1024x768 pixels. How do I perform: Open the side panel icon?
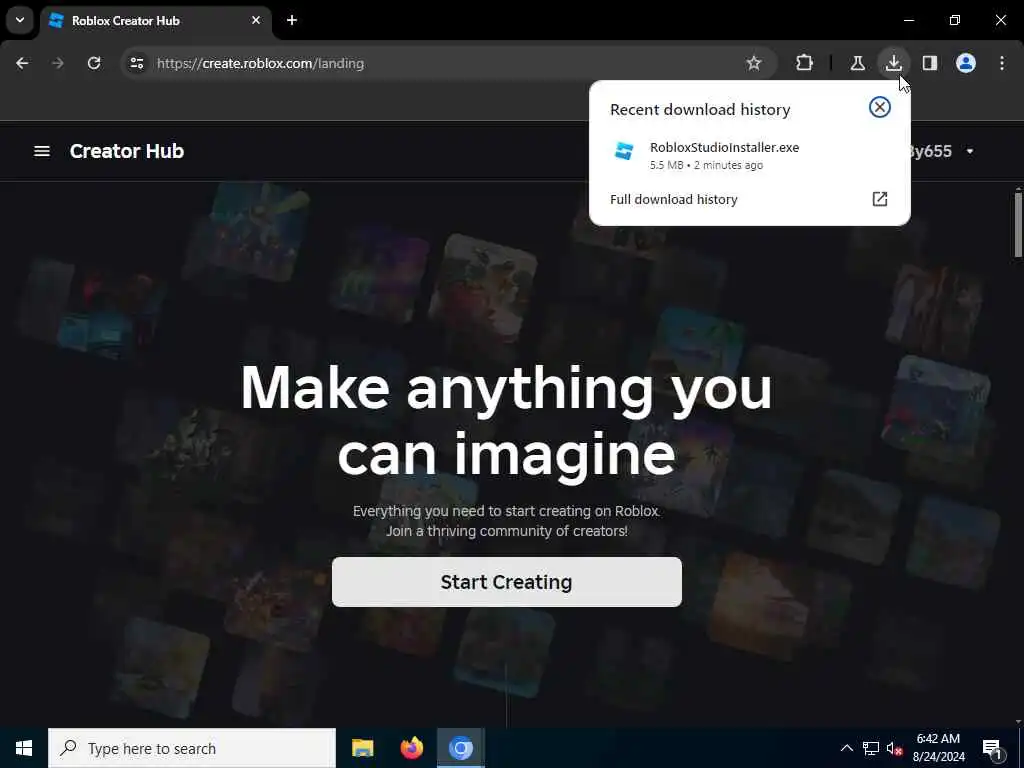click(x=929, y=63)
